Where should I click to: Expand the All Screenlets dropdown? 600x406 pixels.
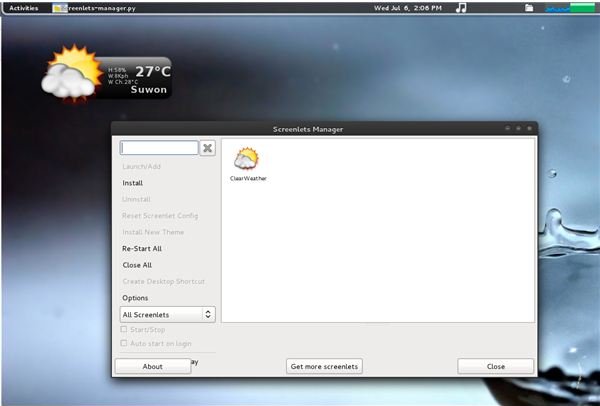pos(167,314)
